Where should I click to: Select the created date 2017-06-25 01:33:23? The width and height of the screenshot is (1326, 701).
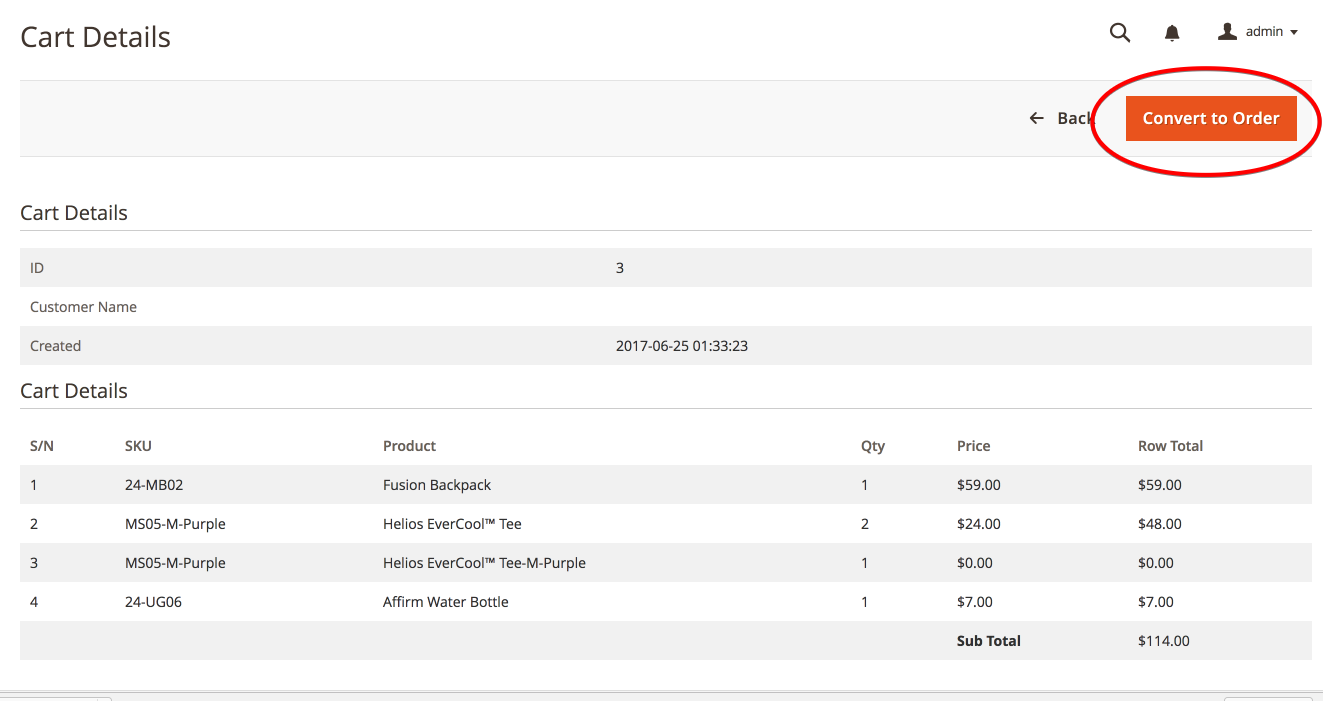pos(682,346)
